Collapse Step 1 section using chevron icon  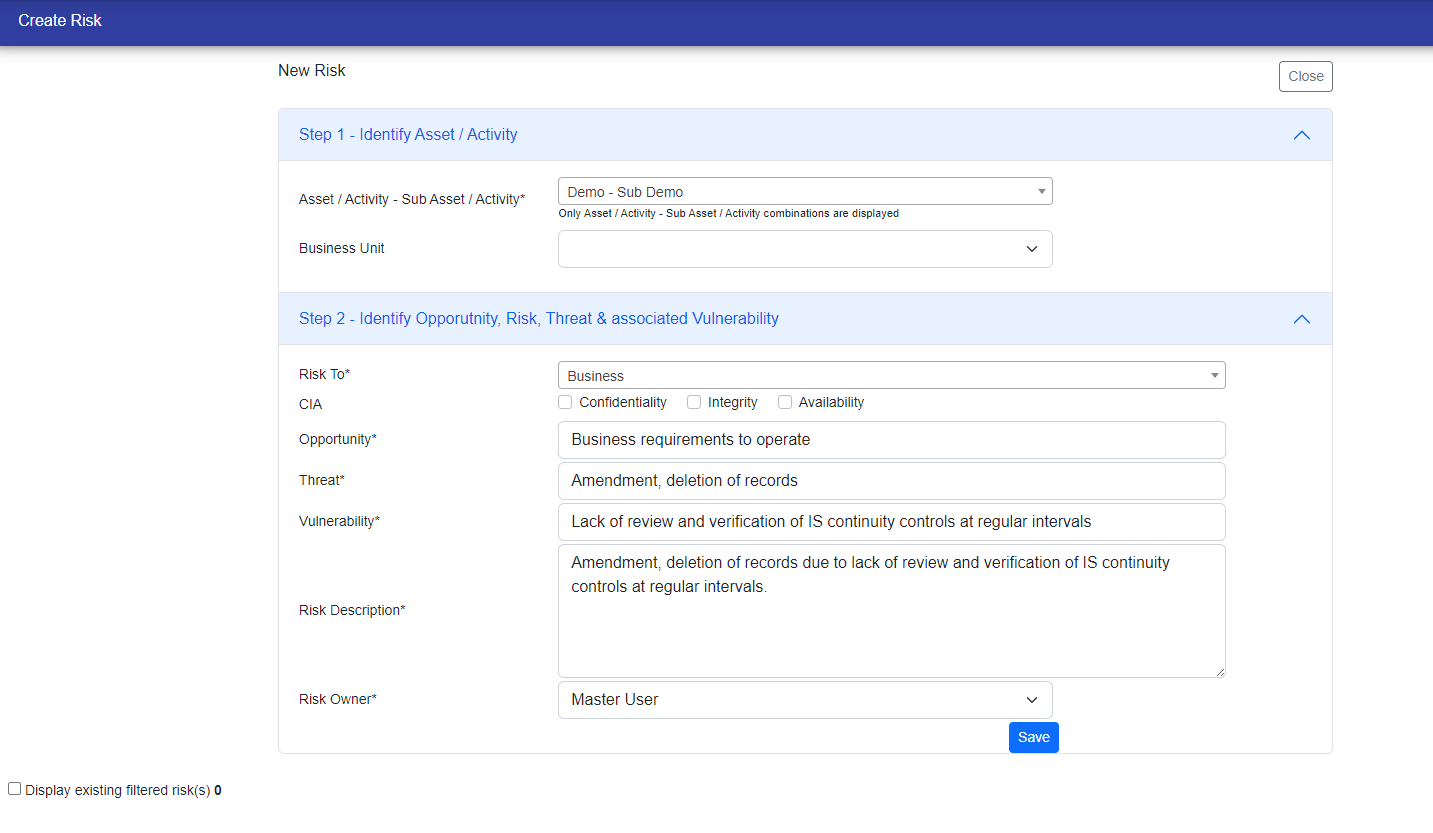coord(1301,135)
